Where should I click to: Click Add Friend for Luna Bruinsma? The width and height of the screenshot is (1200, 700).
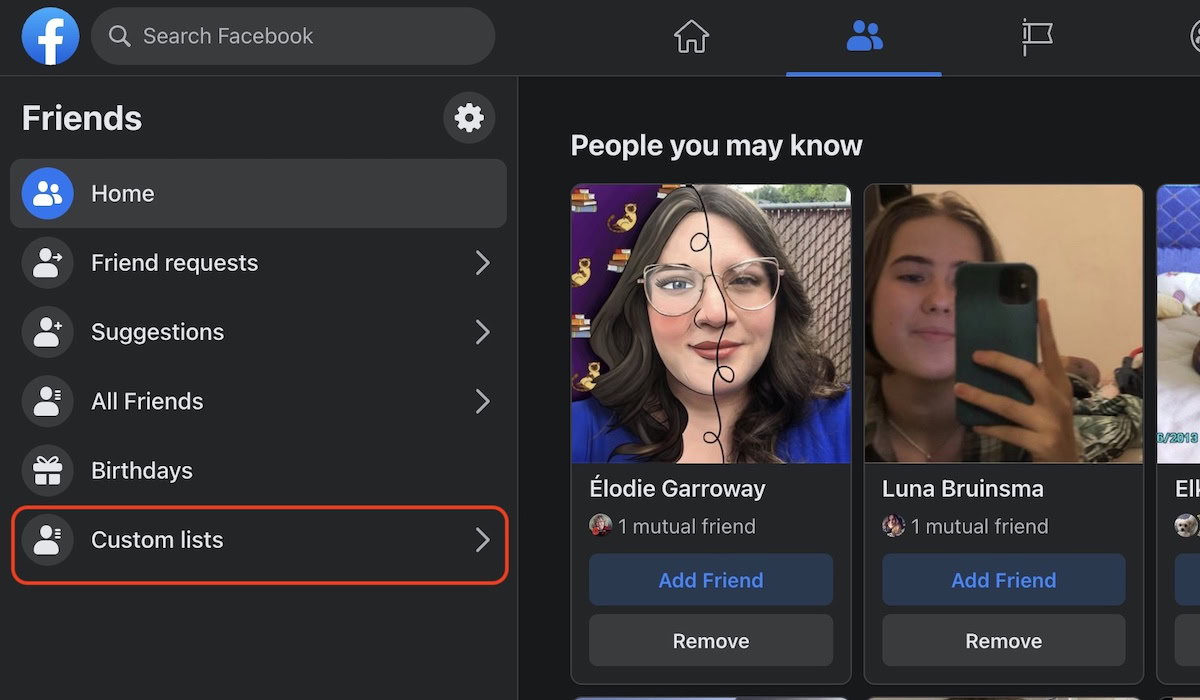(1003, 580)
